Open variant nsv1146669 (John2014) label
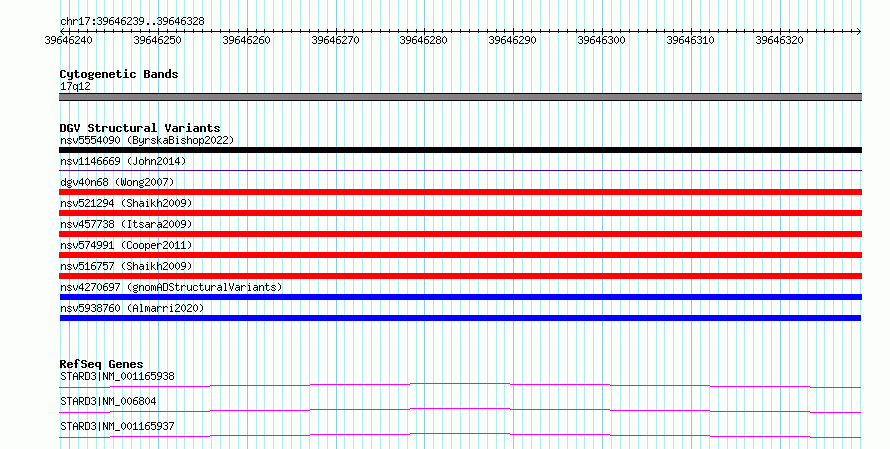Viewport: 890px width, 449px height. click(123, 161)
